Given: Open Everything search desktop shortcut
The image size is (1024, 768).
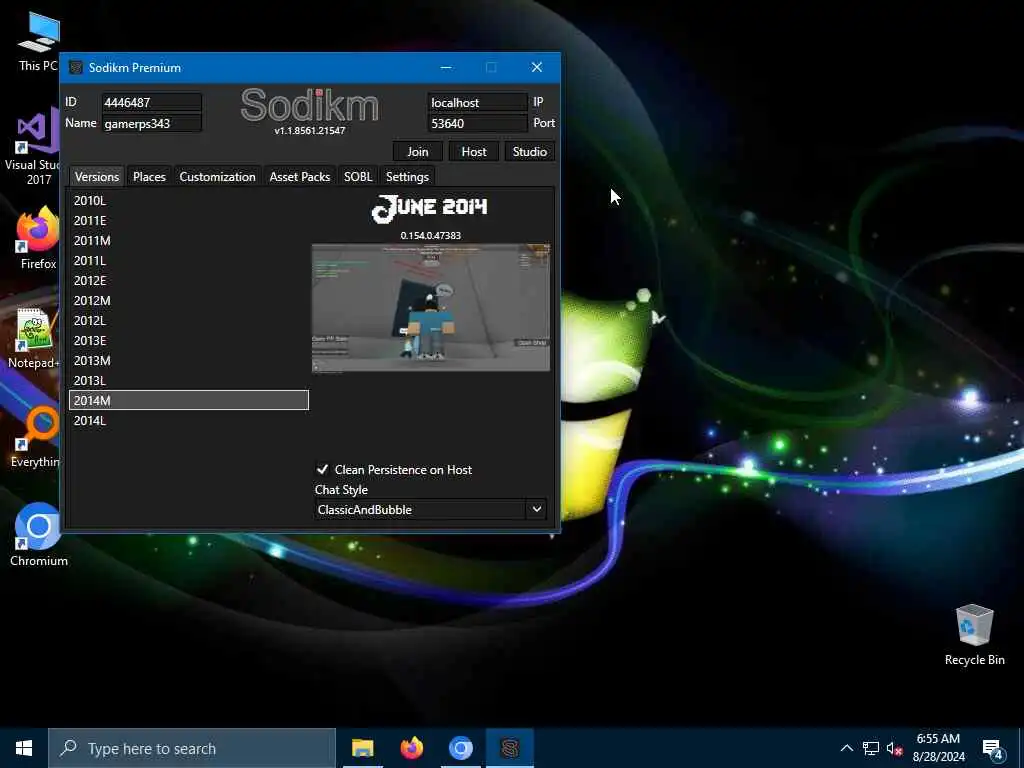Looking at the screenshot, I should (37, 438).
